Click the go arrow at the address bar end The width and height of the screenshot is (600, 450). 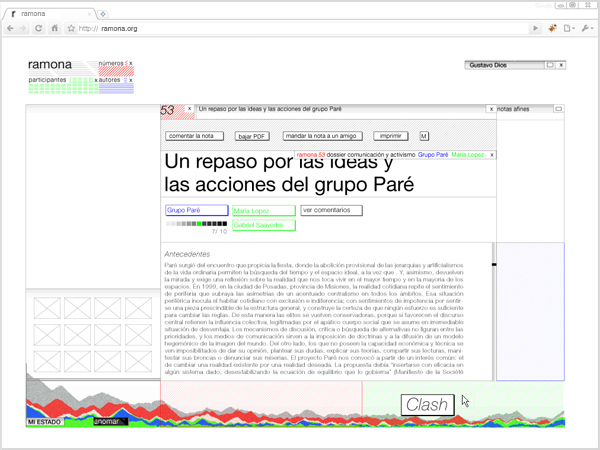tap(535, 28)
